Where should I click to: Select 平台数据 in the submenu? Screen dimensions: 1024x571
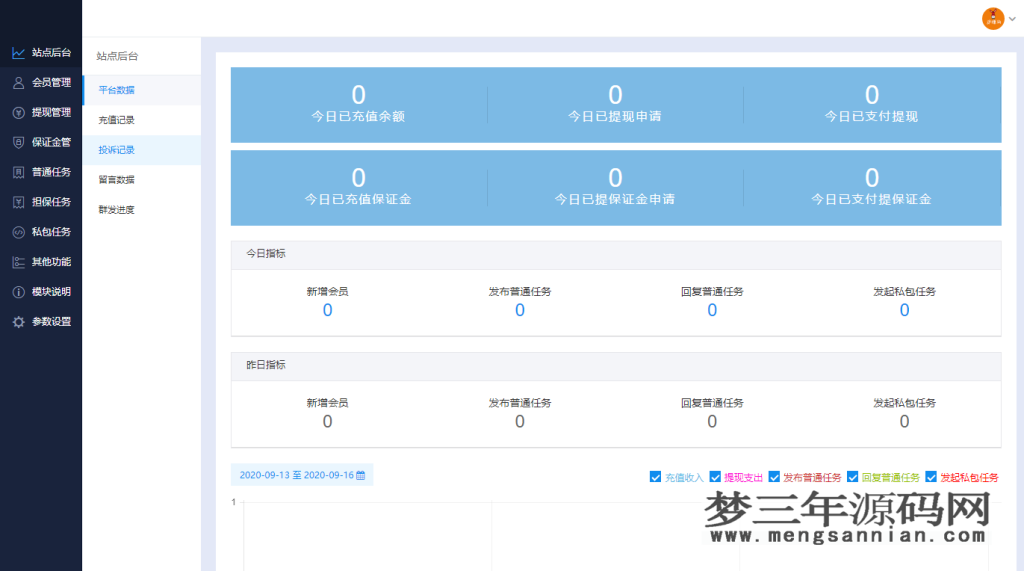click(x=142, y=90)
